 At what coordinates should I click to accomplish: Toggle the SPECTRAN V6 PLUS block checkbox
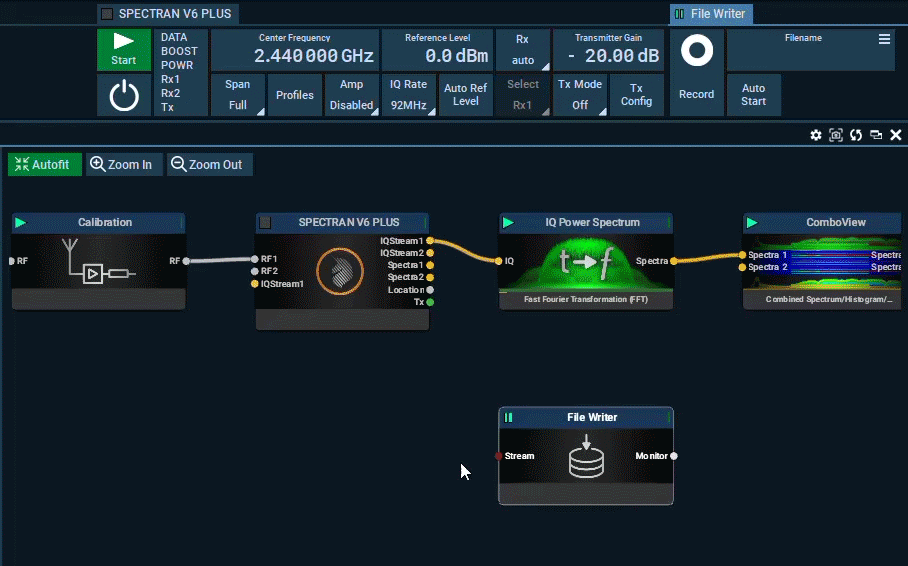[265, 222]
